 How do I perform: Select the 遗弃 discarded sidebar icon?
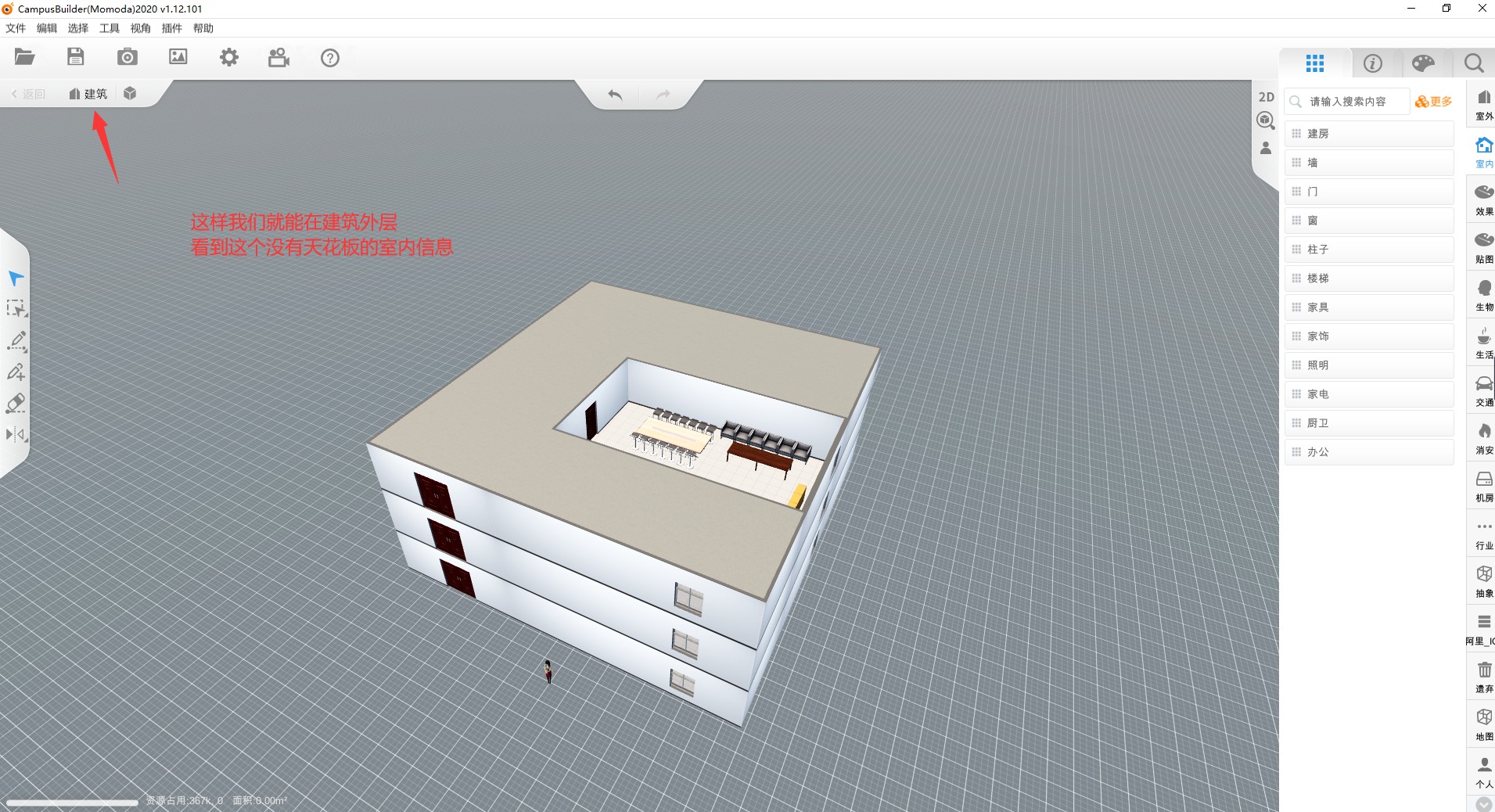[1483, 677]
